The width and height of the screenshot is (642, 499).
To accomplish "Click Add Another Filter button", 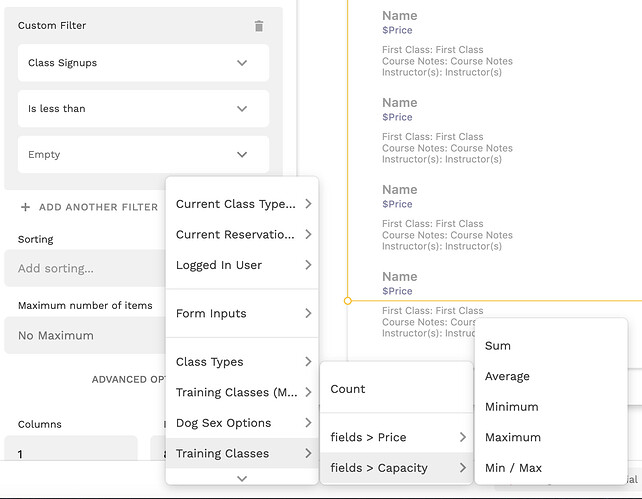I will pyautogui.click(x=97, y=207).
